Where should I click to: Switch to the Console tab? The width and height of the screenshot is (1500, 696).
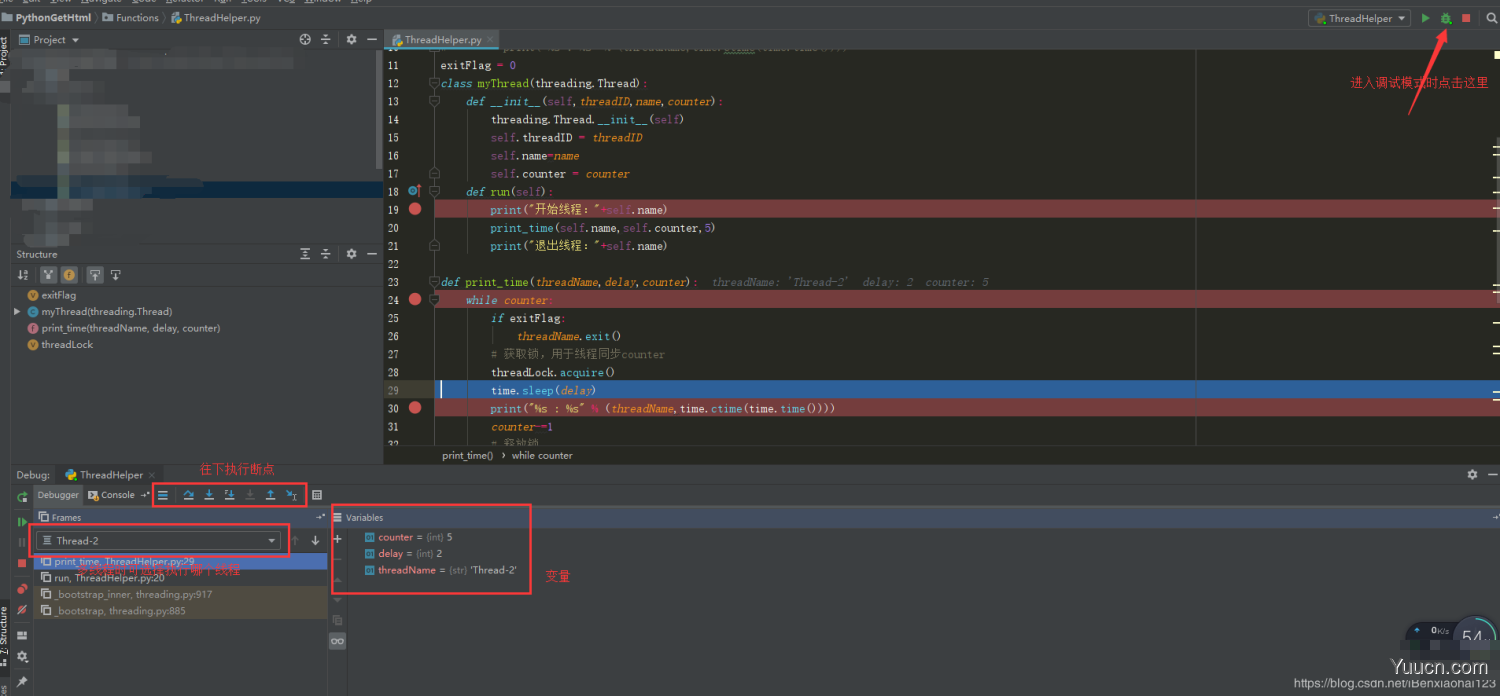[111, 495]
